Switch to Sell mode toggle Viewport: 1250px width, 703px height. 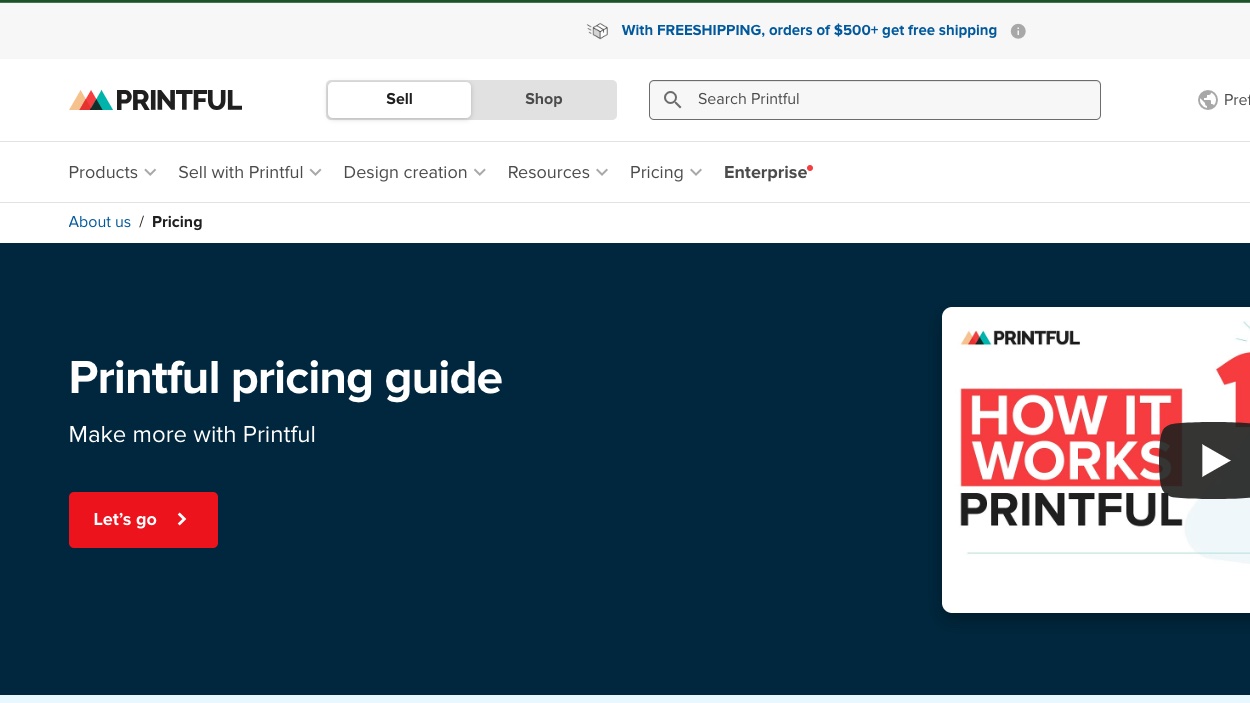399,99
